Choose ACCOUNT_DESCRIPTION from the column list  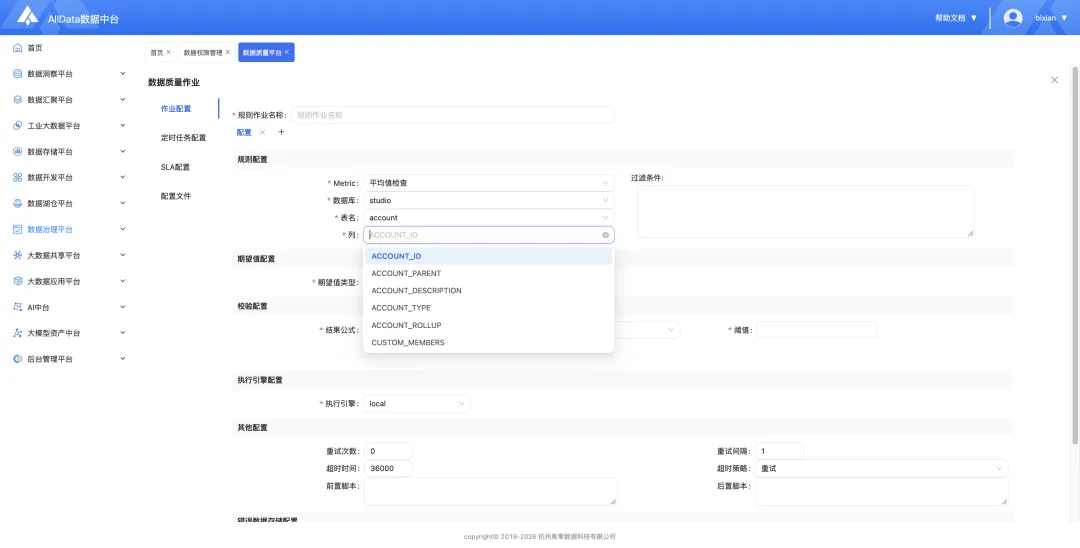point(489,291)
